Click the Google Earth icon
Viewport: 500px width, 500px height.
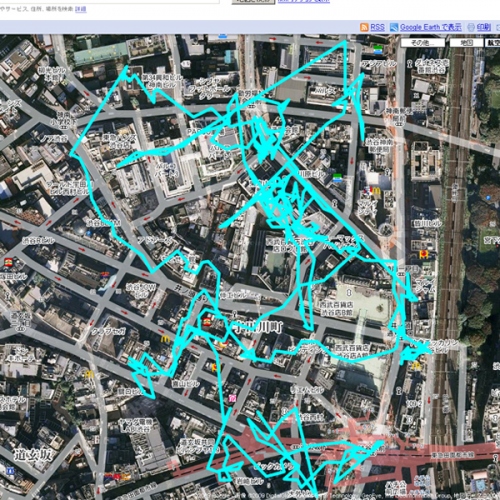(x=394, y=27)
